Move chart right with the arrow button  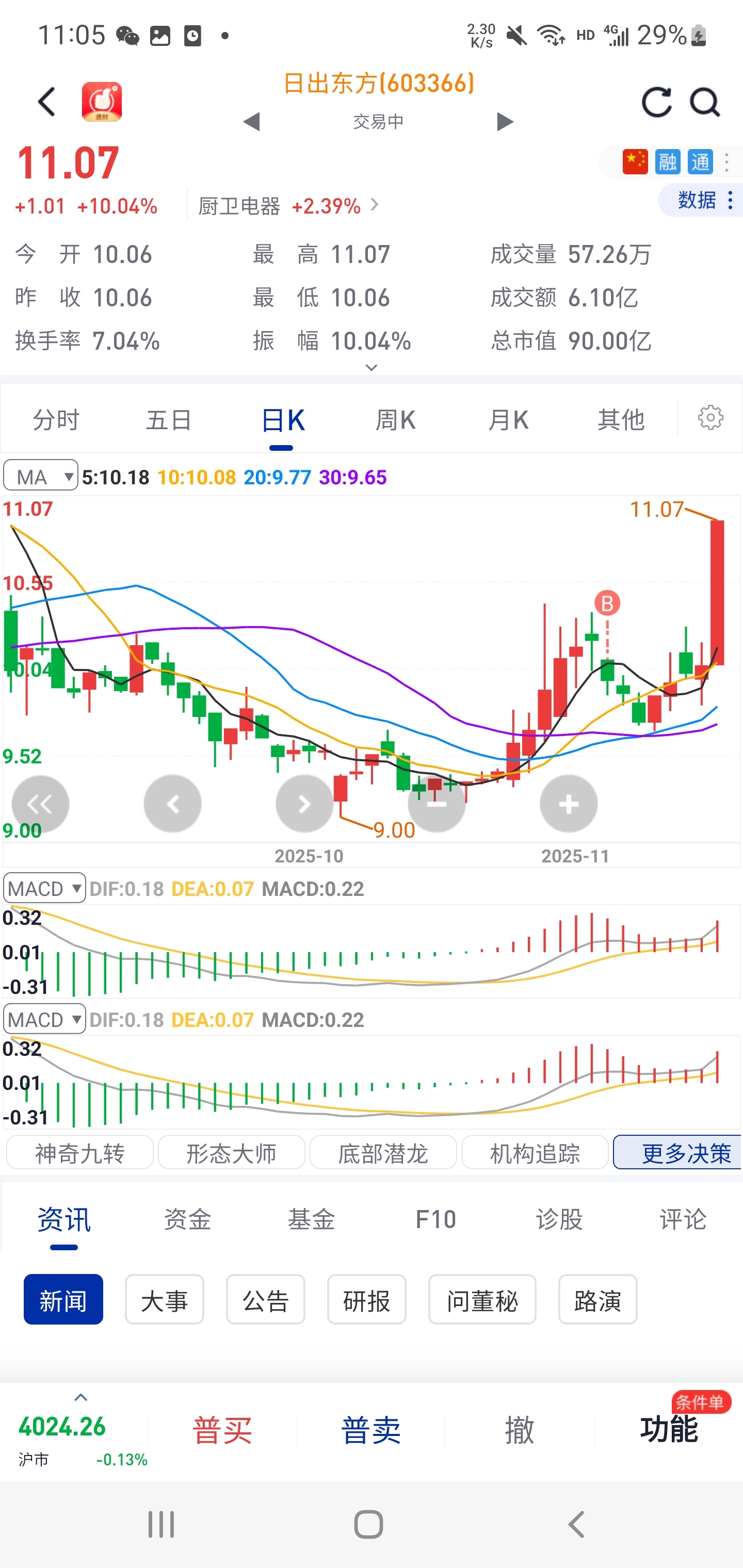click(304, 804)
